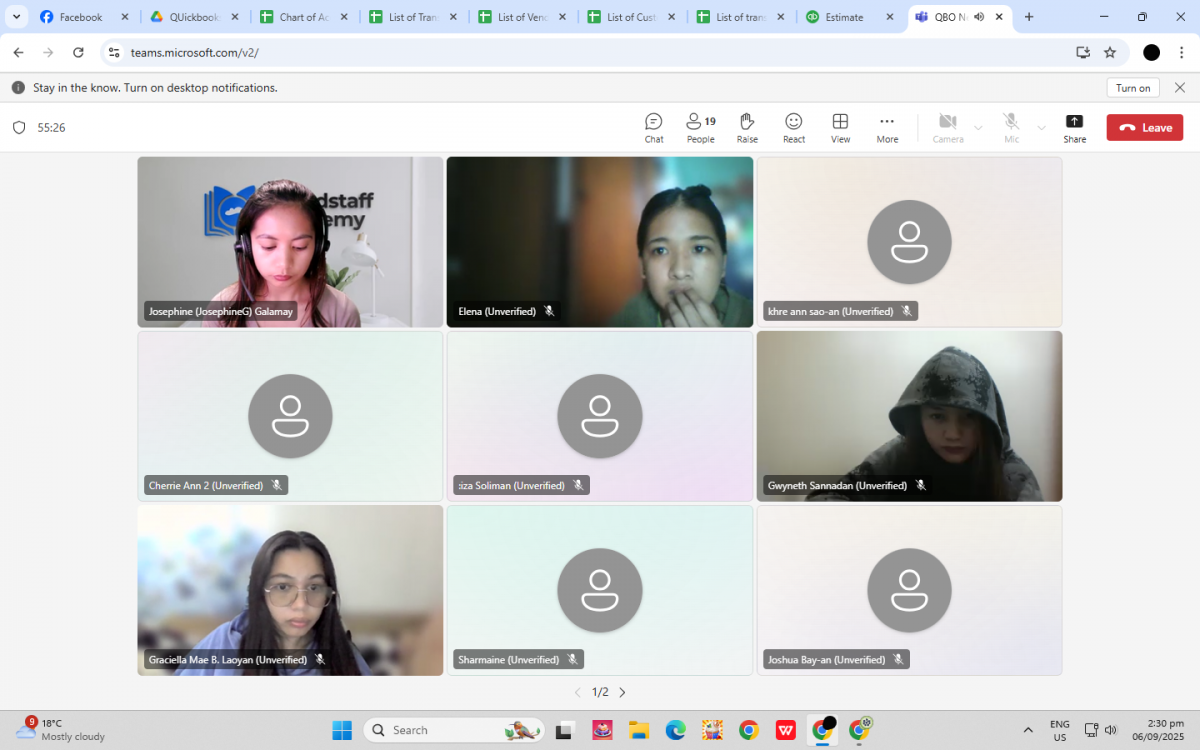Open the React emoji menu
The image size is (1200, 750).
pos(794,127)
